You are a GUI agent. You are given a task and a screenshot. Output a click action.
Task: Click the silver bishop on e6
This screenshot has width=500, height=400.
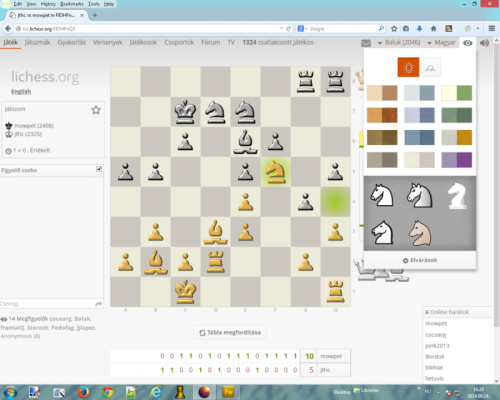245,142
